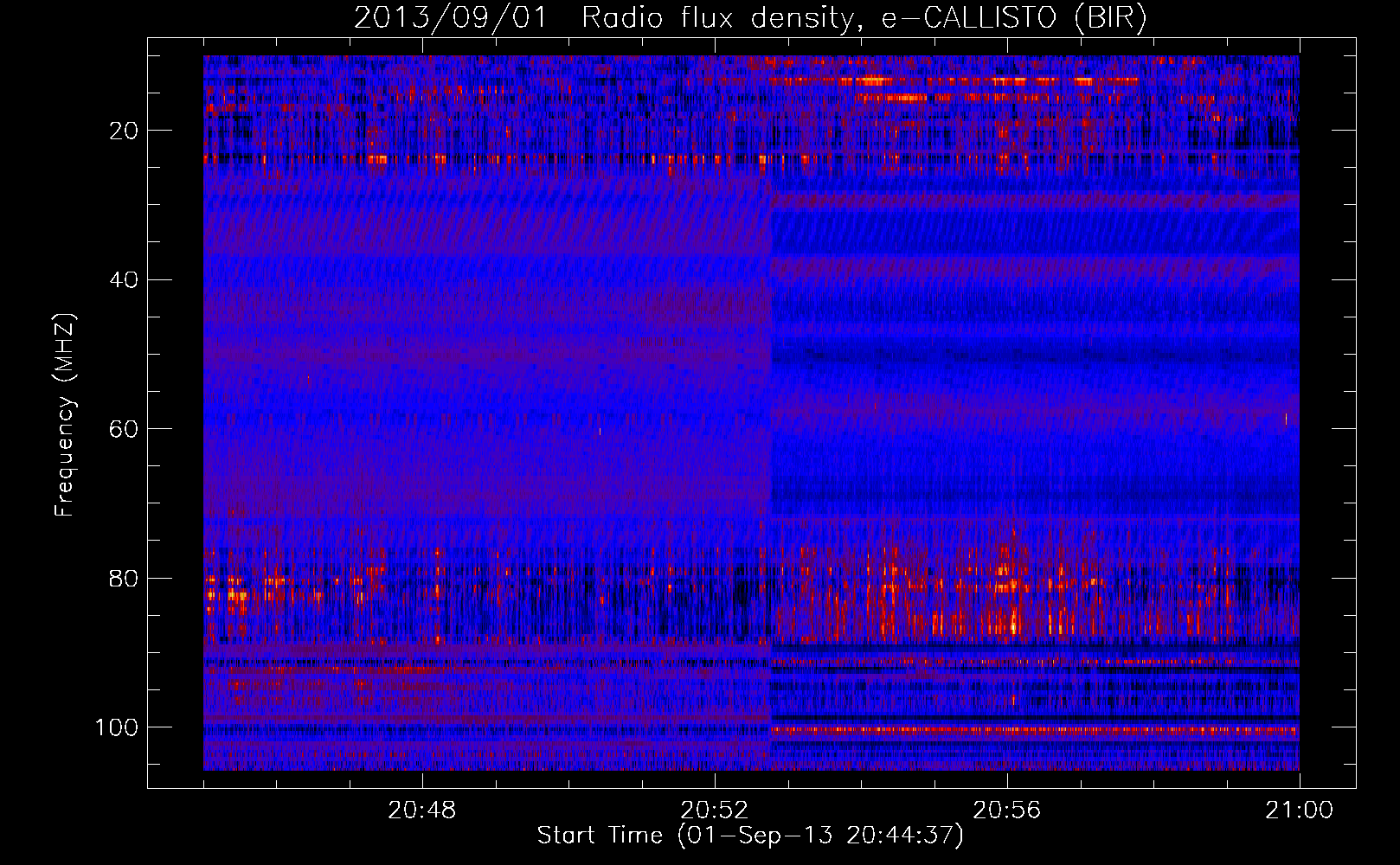Select the 60 frequency tick label
The height and width of the screenshot is (865, 1400).
(x=125, y=429)
